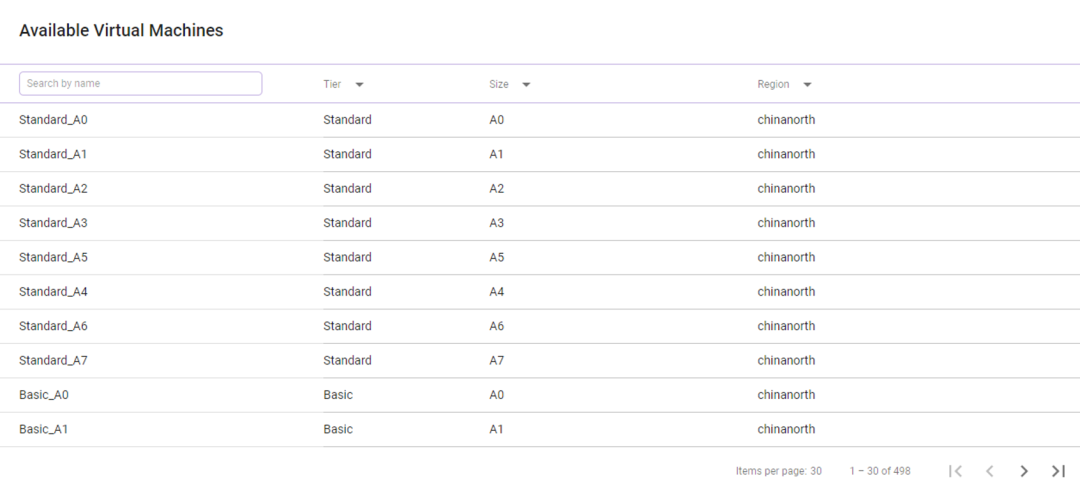
Task: Select the Standard_A0 row
Action: (x=54, y=120)
